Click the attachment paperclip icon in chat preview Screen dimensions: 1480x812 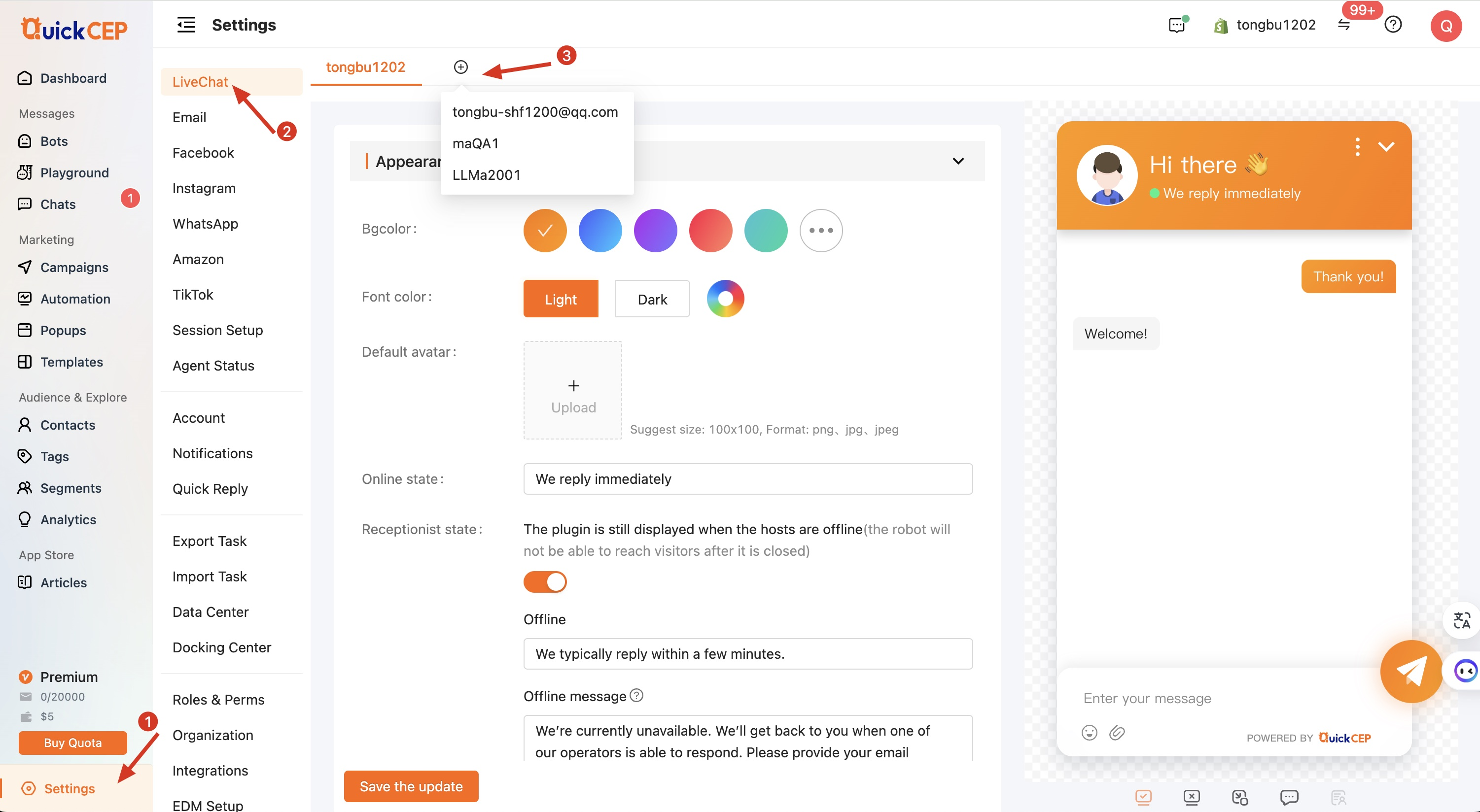tap(1117, 732)
